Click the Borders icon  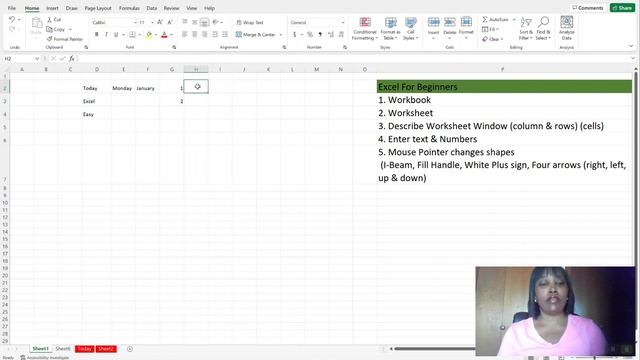pyautogui.click(x=132, y=35)
